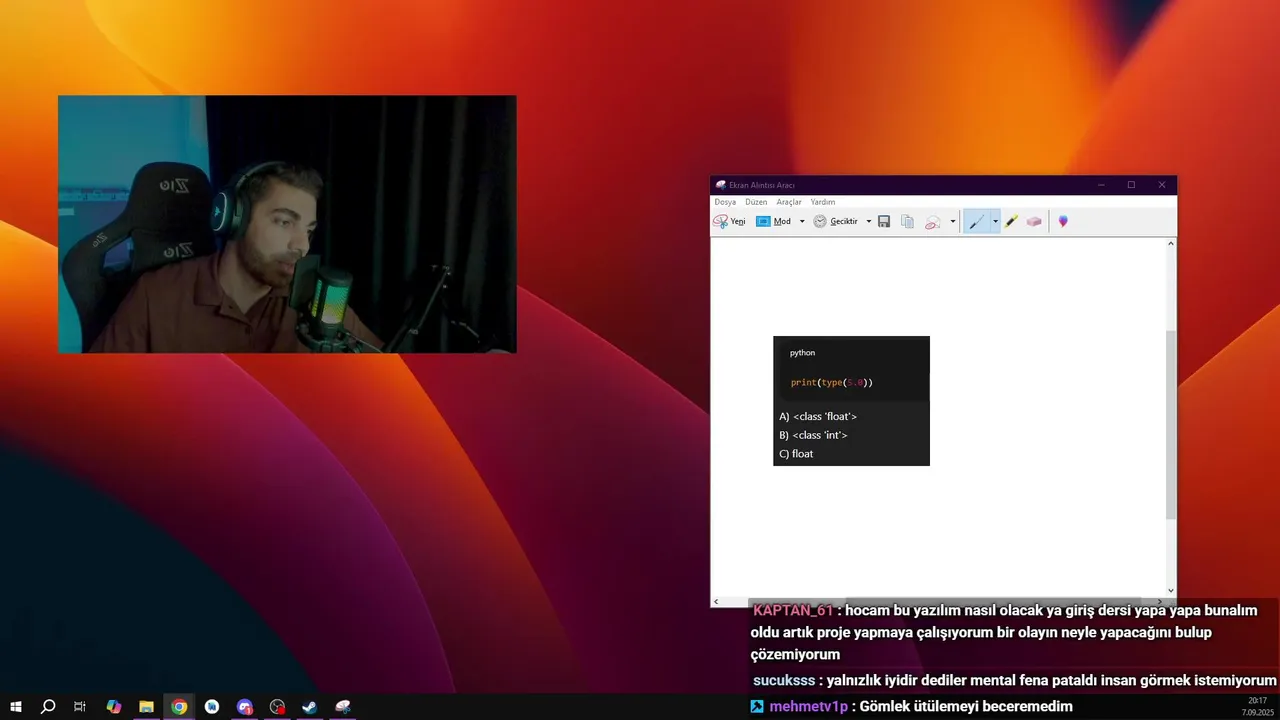
Task: Select the Pen tool
Action: (x=976, y=221)
